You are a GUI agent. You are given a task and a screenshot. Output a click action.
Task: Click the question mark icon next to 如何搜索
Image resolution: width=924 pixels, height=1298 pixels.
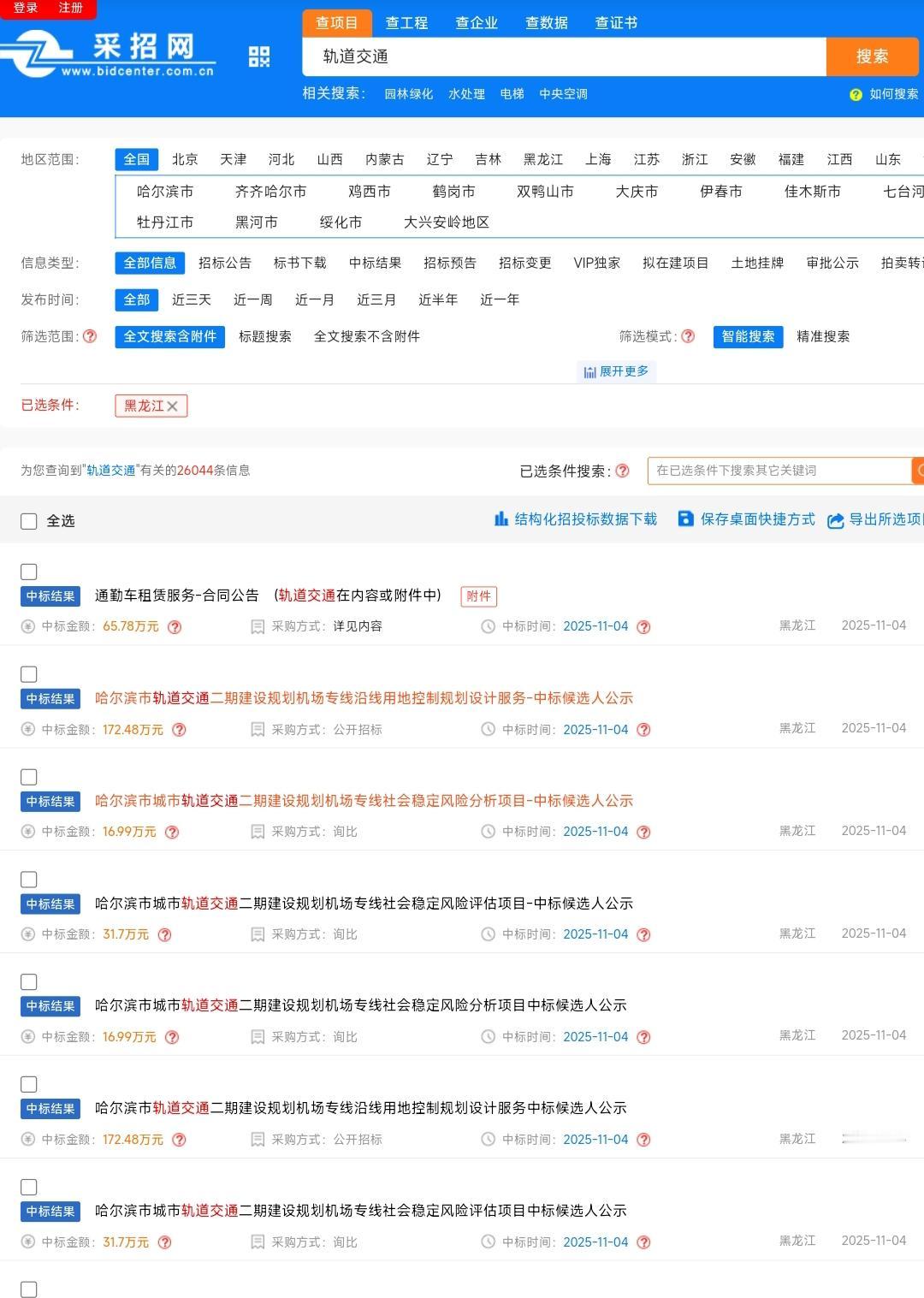tap(856, 94)
